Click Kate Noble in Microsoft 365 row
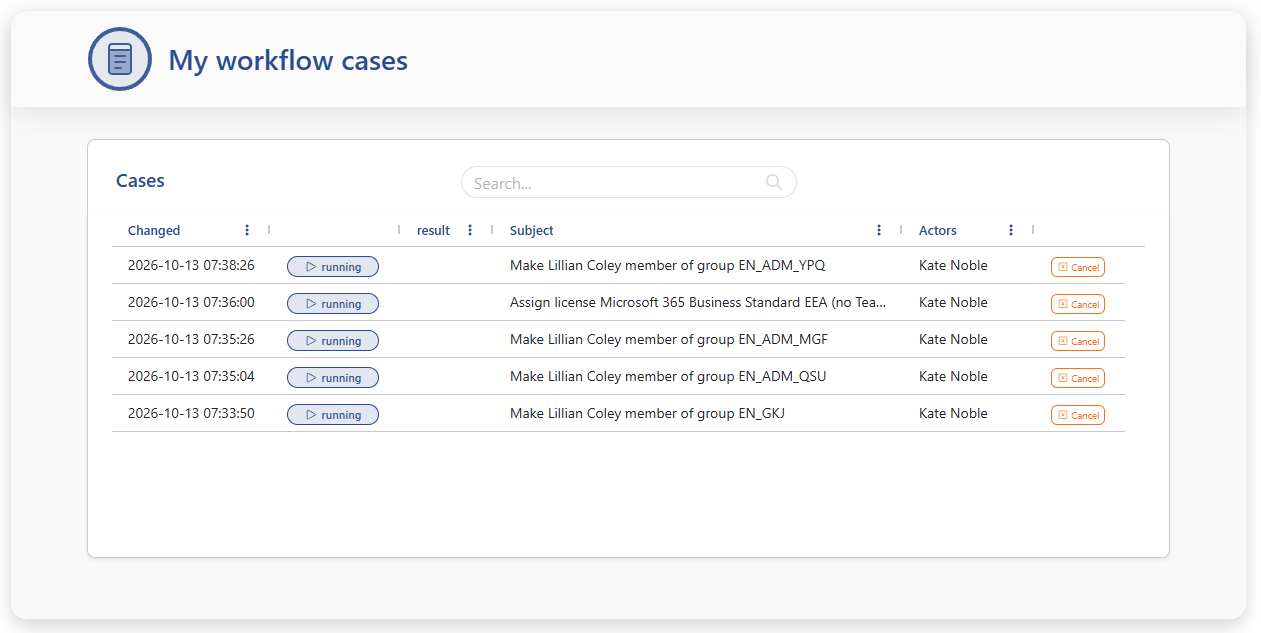The width and height of the screenshot is (1261, 633). tap(953, 302)
